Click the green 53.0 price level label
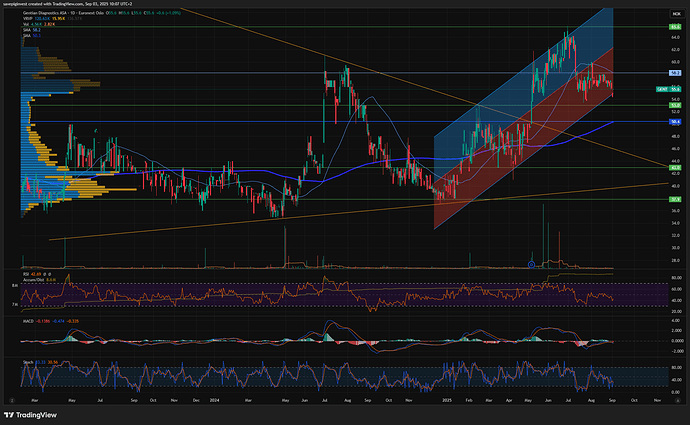This screenshot has height=425, width=690. pos(675,105)
